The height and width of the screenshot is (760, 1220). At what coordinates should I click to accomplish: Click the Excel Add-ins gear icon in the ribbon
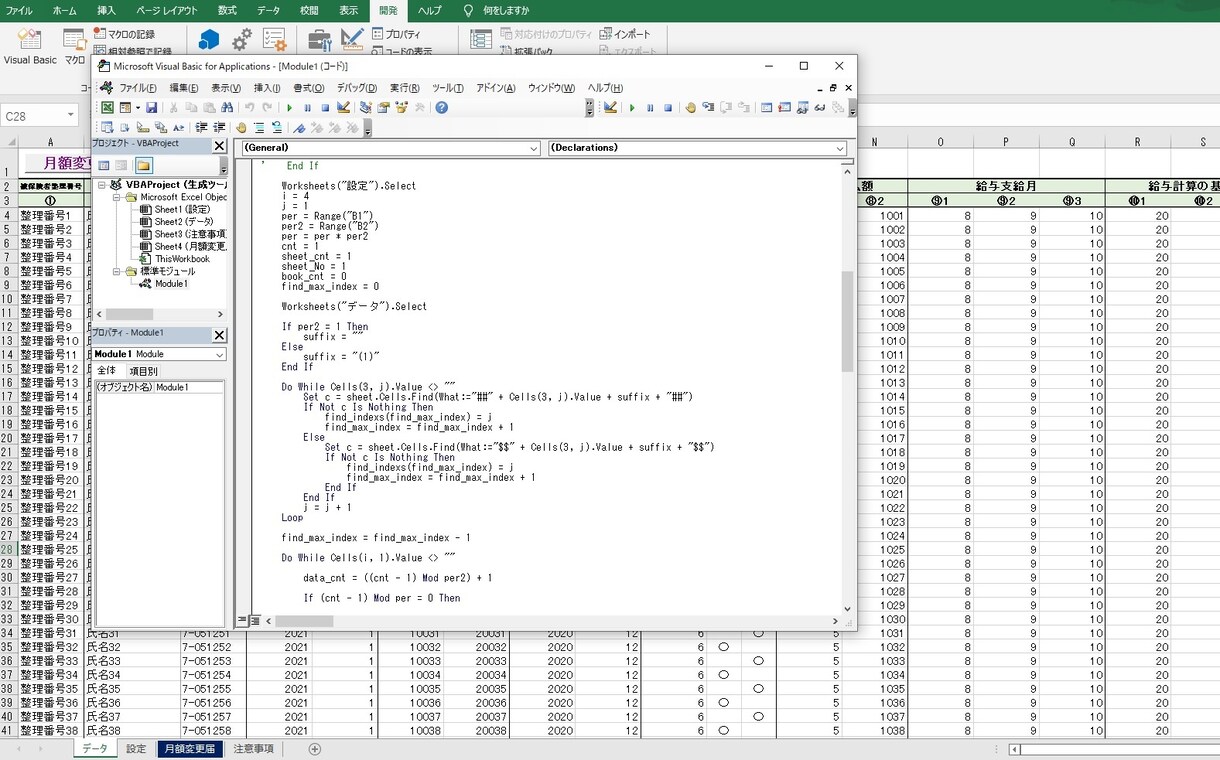click(242, 40)
